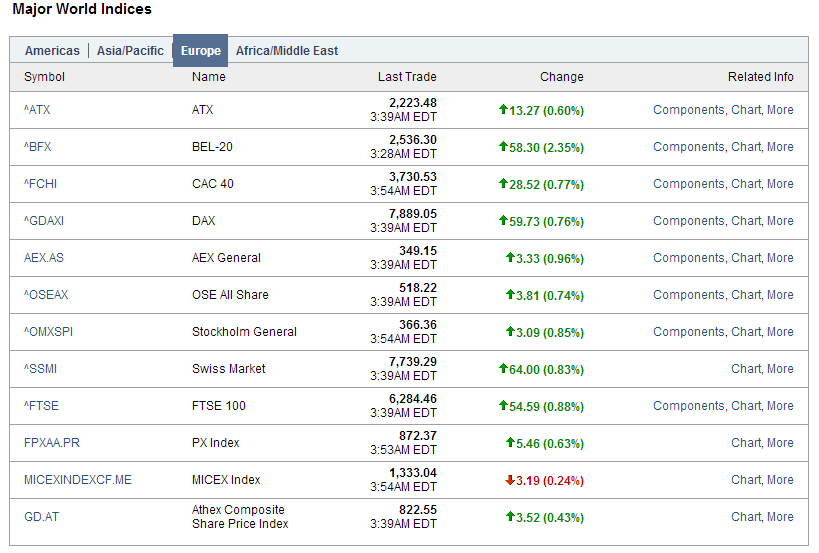Switch to the Americas tab
Screen dimensions: 819x553
[52, 51]
